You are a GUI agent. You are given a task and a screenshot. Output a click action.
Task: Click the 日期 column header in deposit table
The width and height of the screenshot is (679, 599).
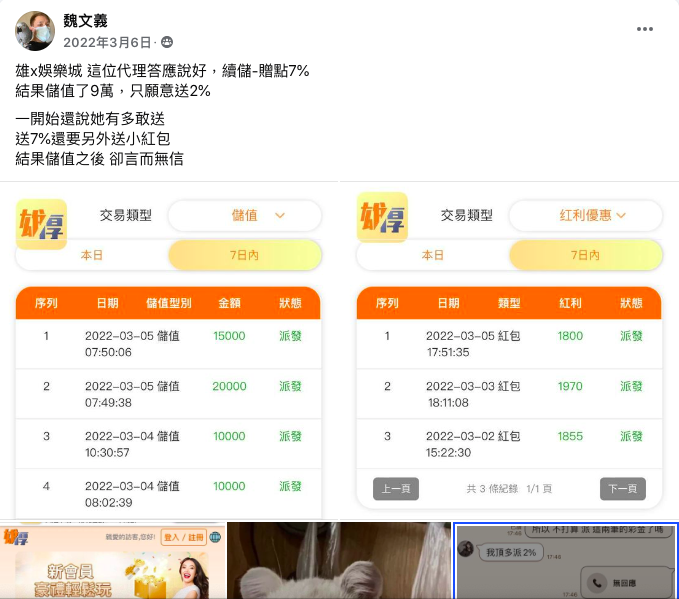[107, 303]
